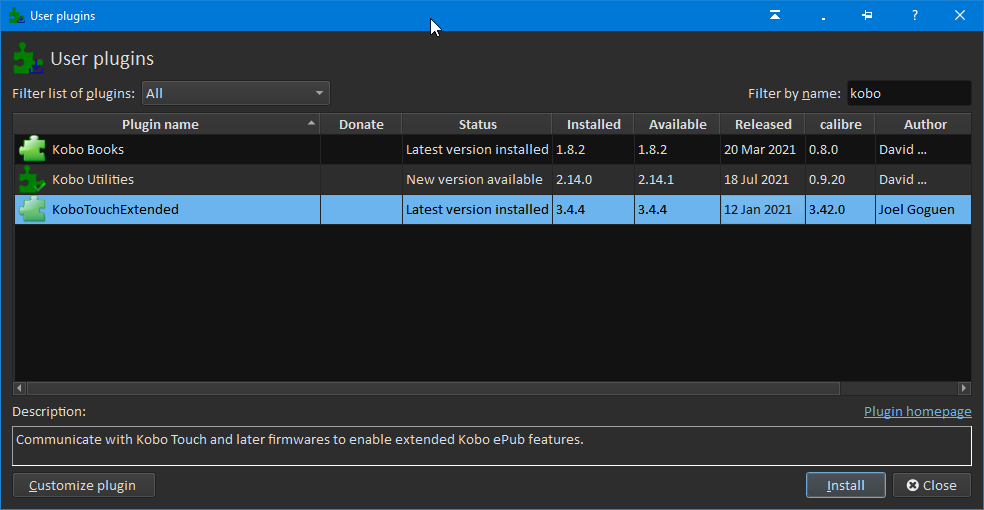Sort by Available column header
984x510 pixels.
[x=677, y=124]
